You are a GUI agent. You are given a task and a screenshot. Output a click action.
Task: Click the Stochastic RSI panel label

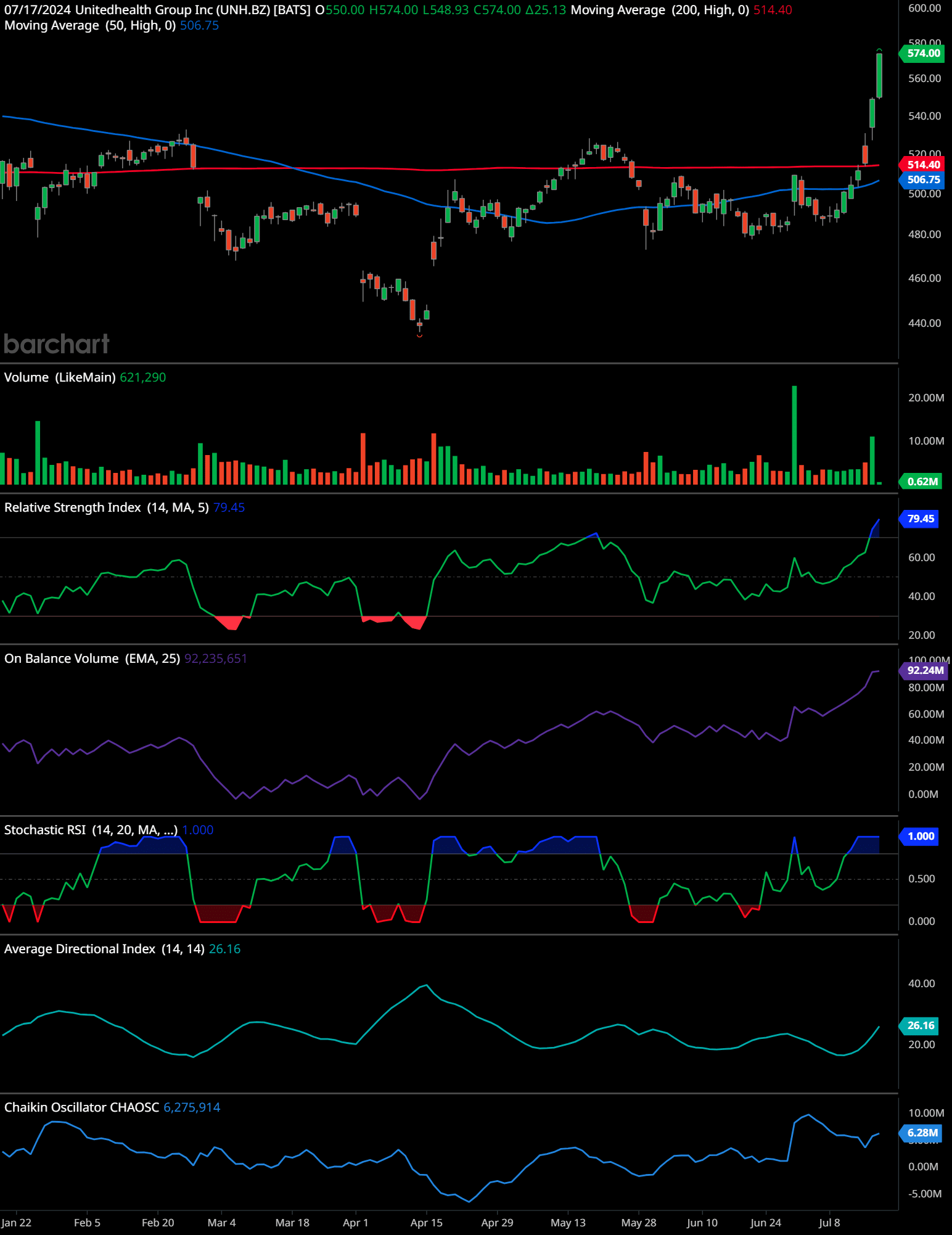pos(91,830)
